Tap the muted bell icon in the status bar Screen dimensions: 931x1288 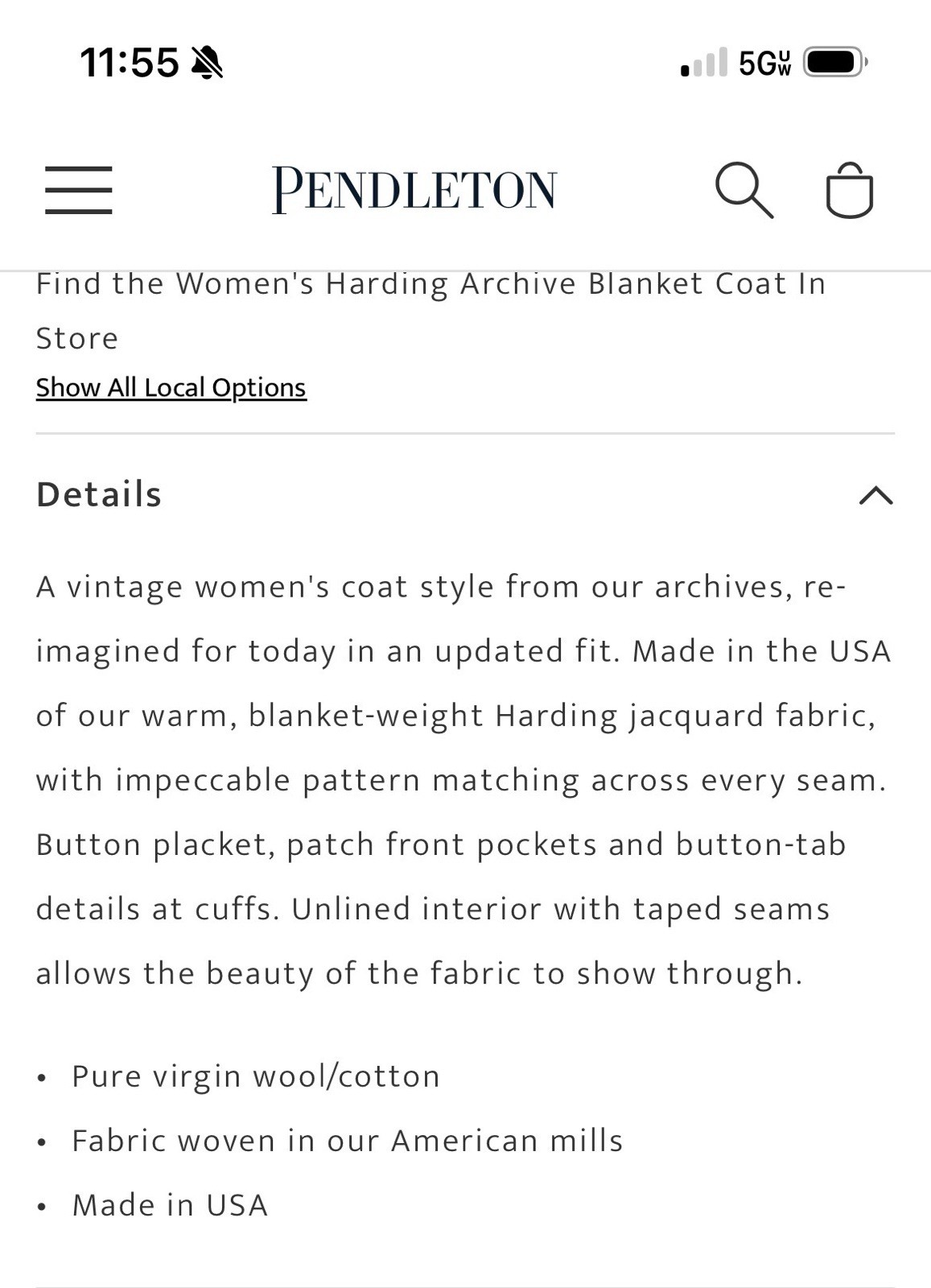click(208, 63)
